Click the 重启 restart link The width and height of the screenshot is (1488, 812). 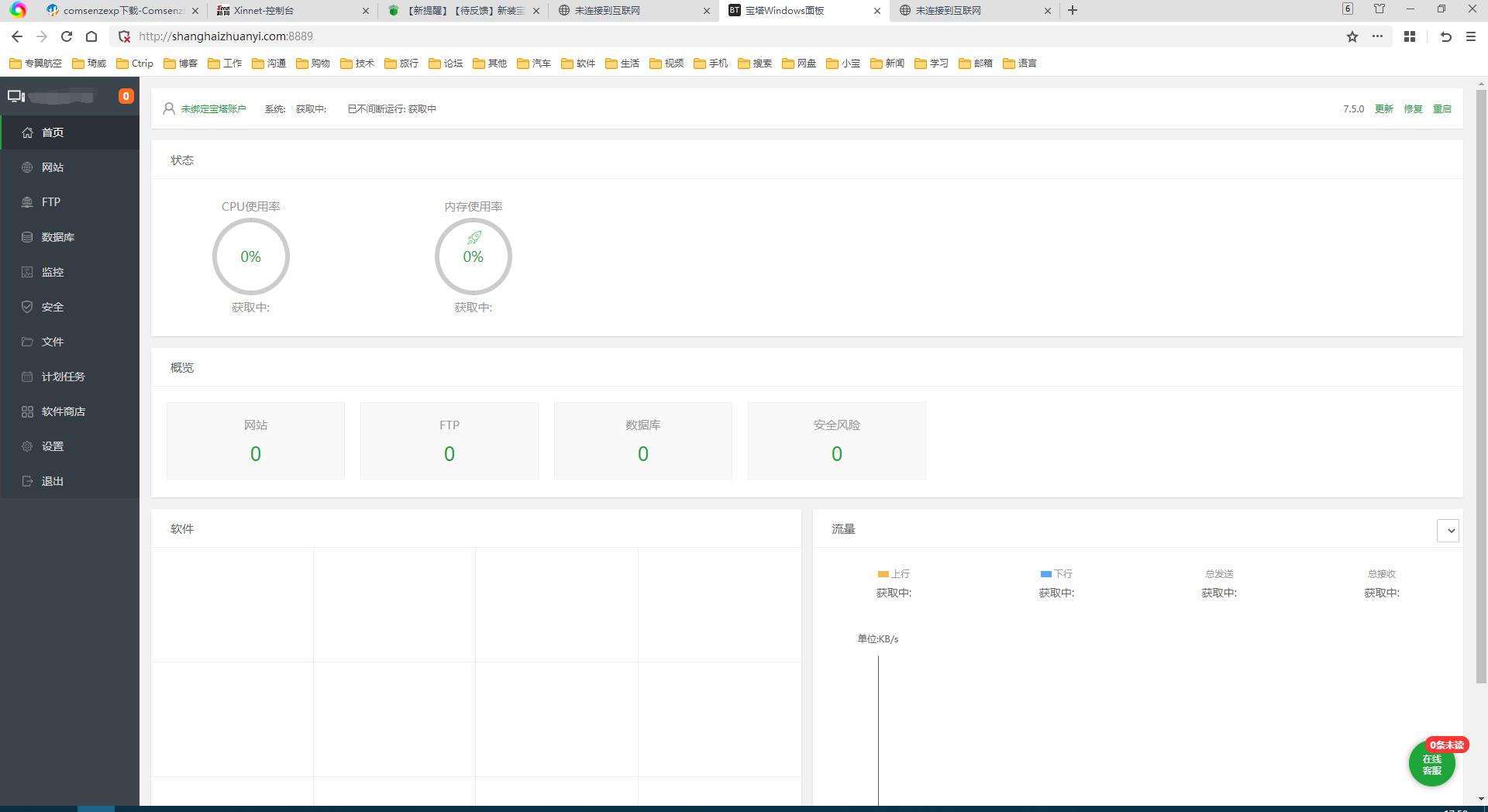click(1442, 109)
